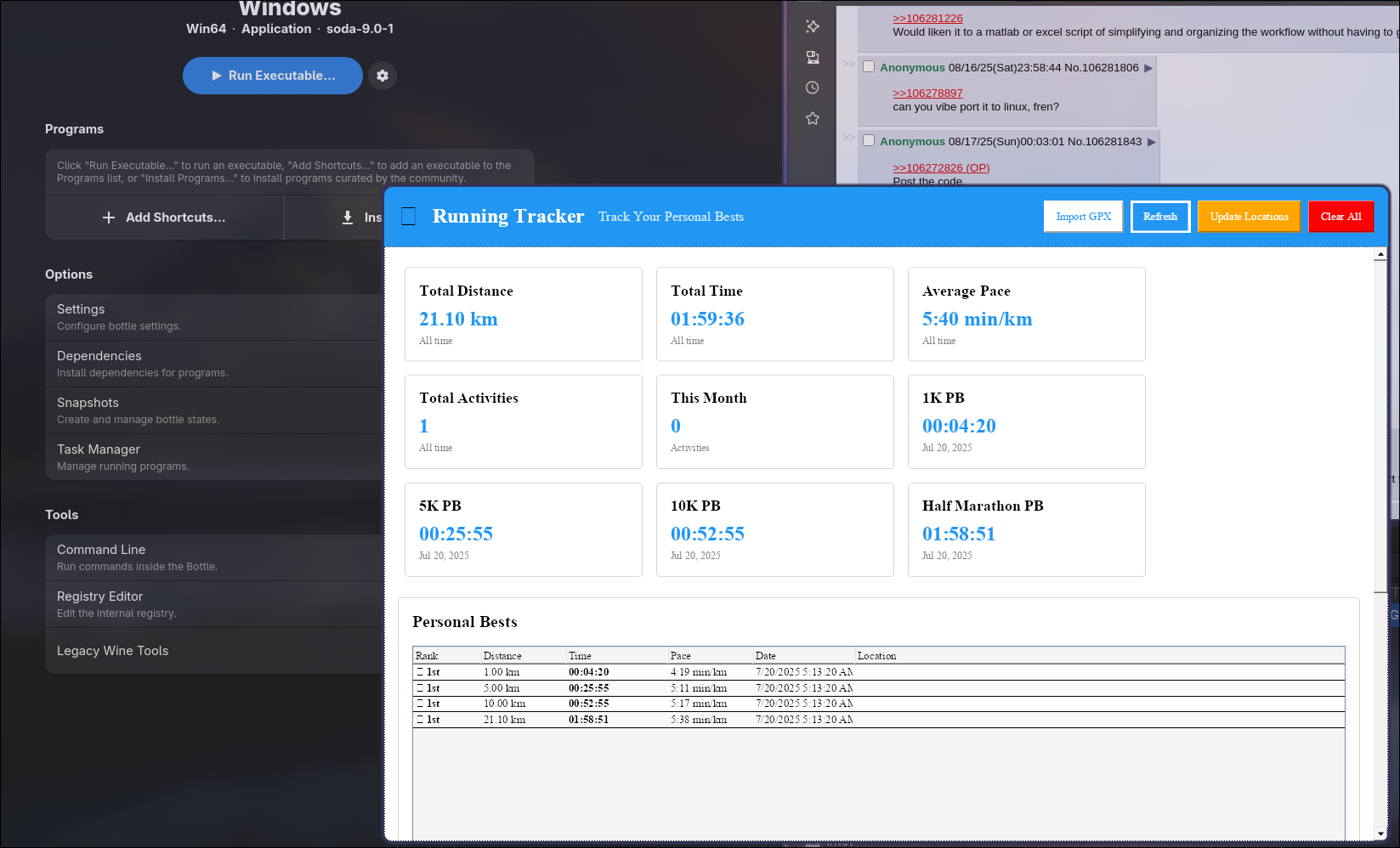Open the Task Manager option
Image resolution: width=1400 pixels, height=848 pixels.
pyautogui.click(x=214, y=457)
